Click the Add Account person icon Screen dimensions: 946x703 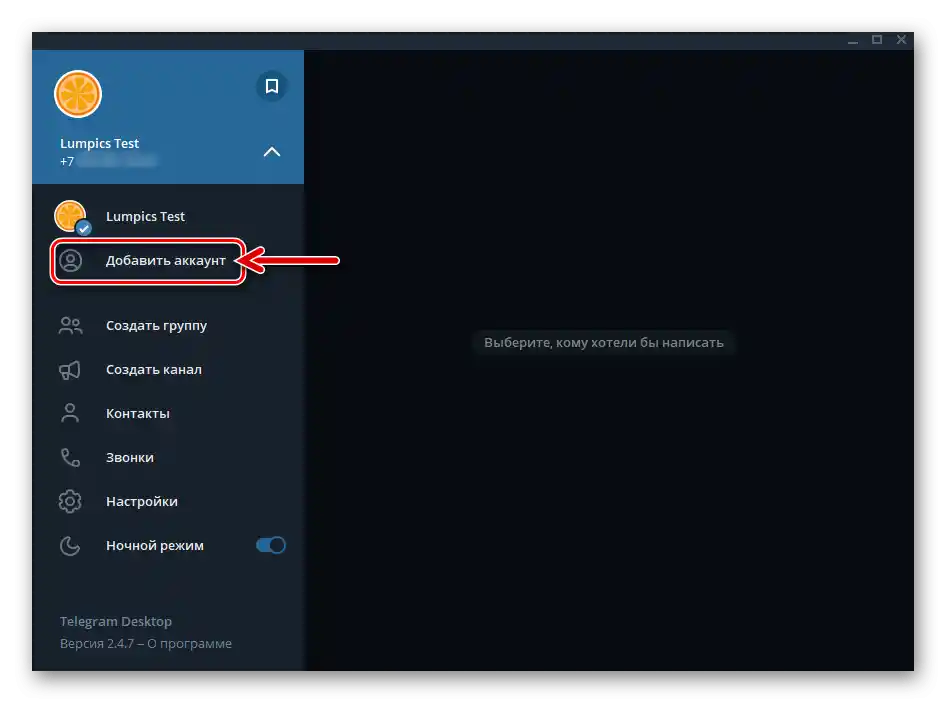click(x=70, y=260)
